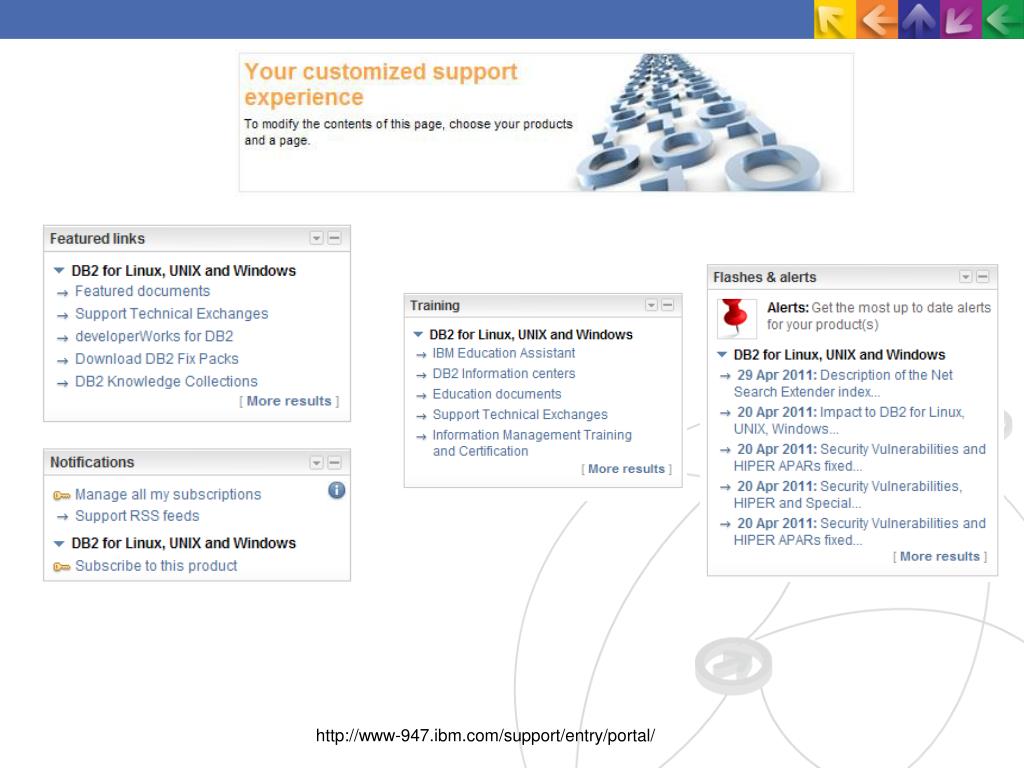Open 20 Apr 2011 HIPER and Special alert

point(848,494)
